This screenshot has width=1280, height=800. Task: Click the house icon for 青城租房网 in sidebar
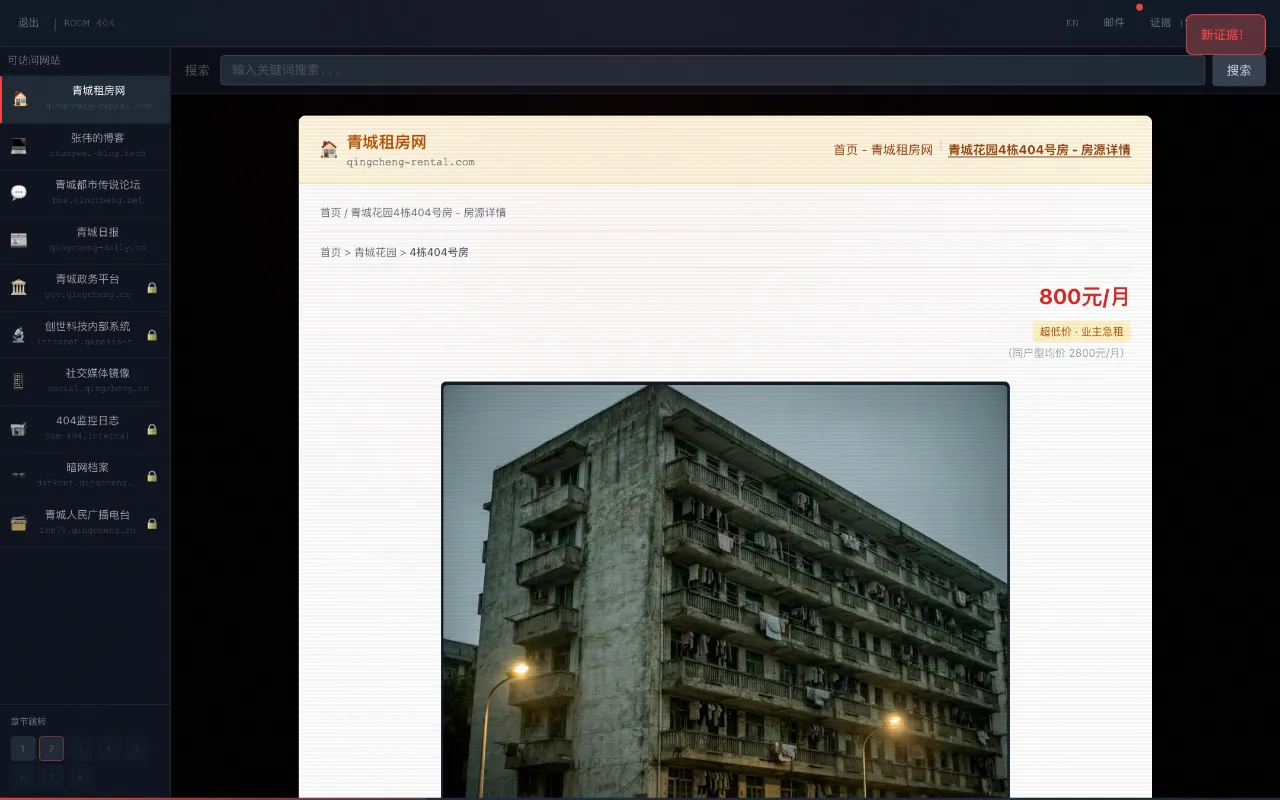20,99
